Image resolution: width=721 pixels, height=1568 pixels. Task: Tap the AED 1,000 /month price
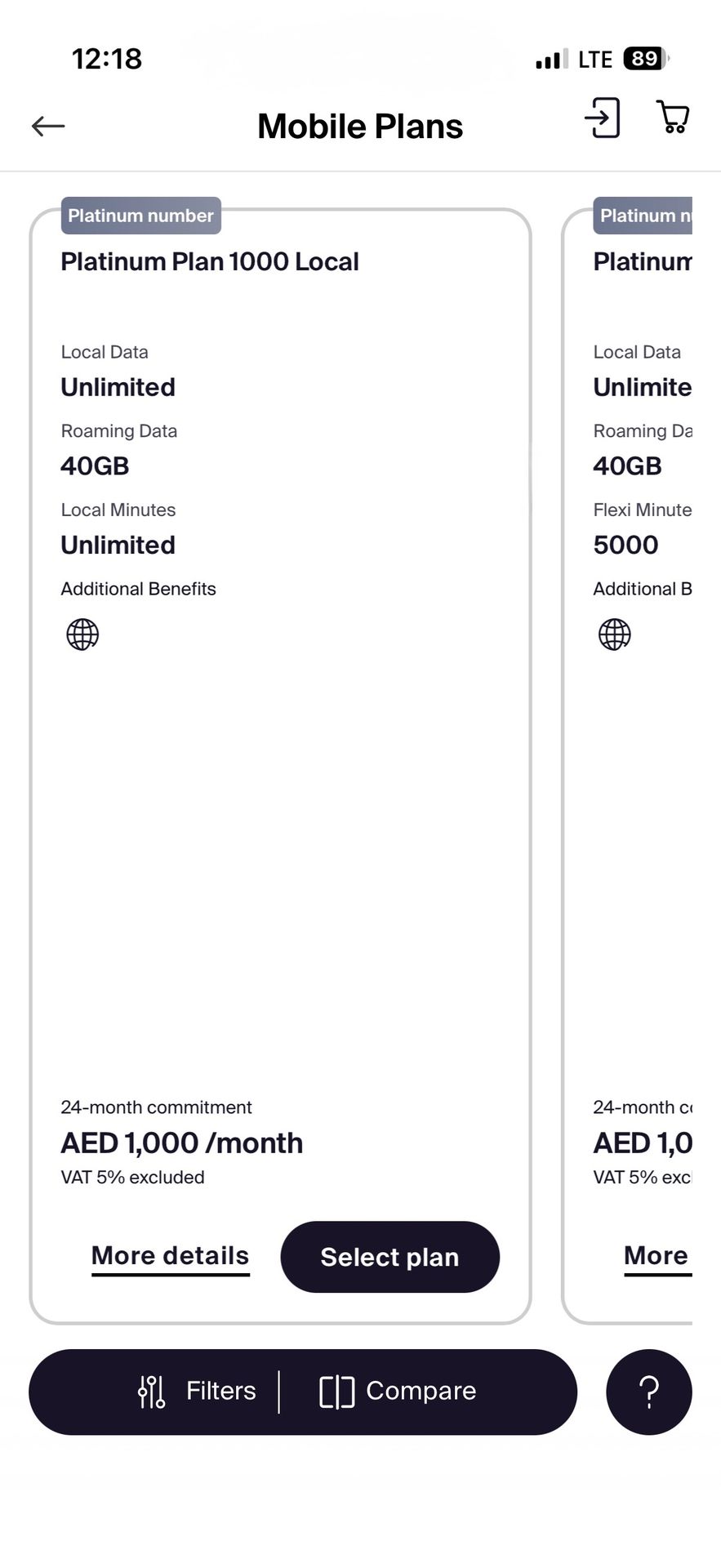click(181, 1143)
